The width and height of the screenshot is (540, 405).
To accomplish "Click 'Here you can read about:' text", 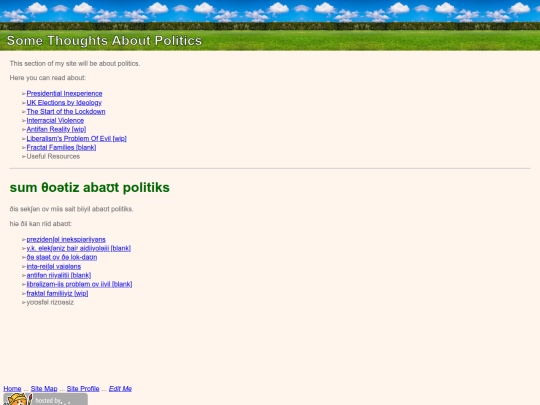I will [48, 78].
